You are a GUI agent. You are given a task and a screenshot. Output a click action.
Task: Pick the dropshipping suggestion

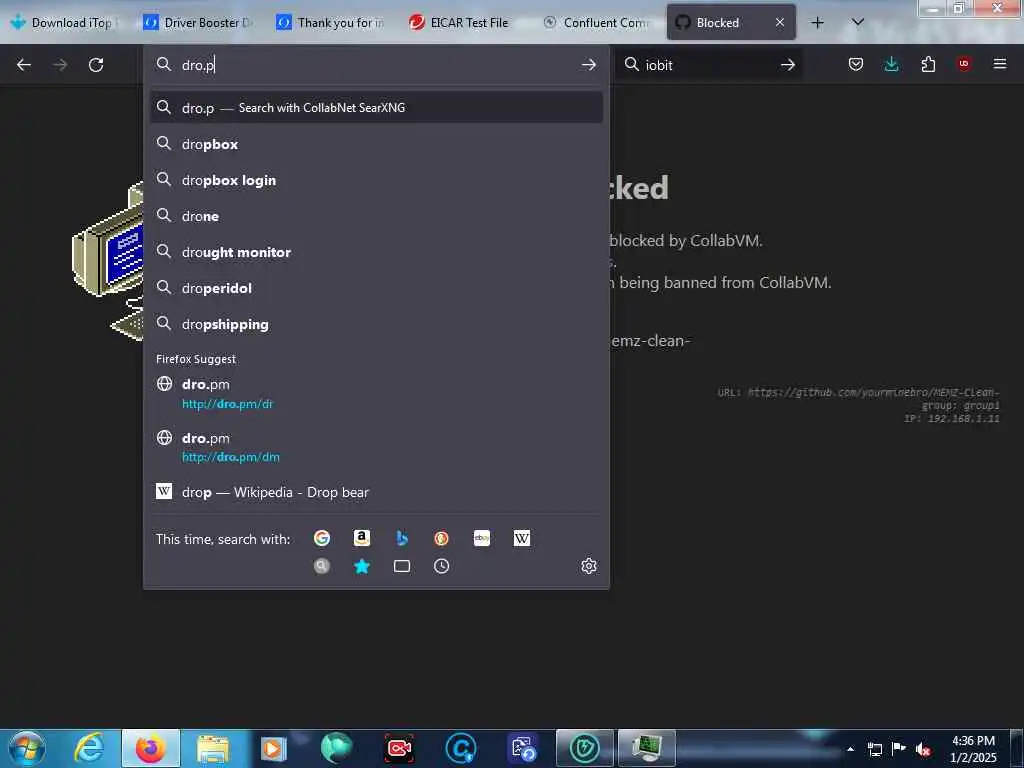click(x=377, y=324)
